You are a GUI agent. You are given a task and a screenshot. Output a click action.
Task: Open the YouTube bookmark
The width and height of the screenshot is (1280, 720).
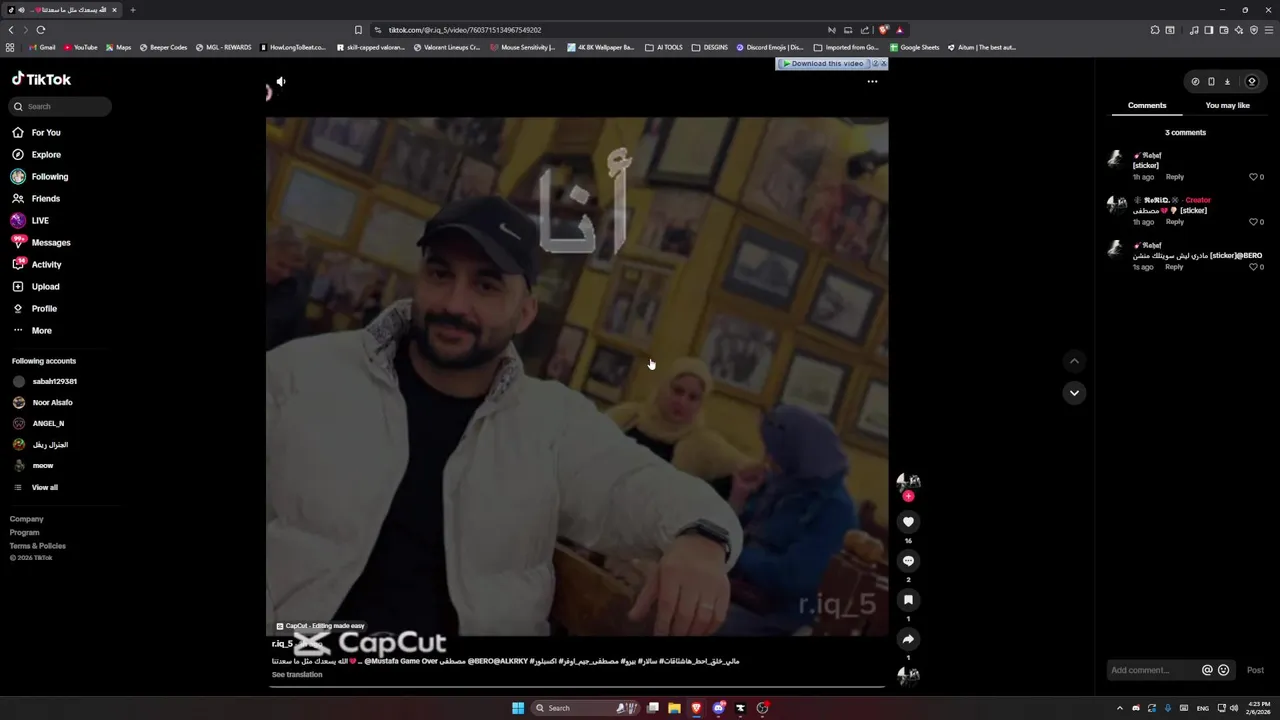point(81,47)
